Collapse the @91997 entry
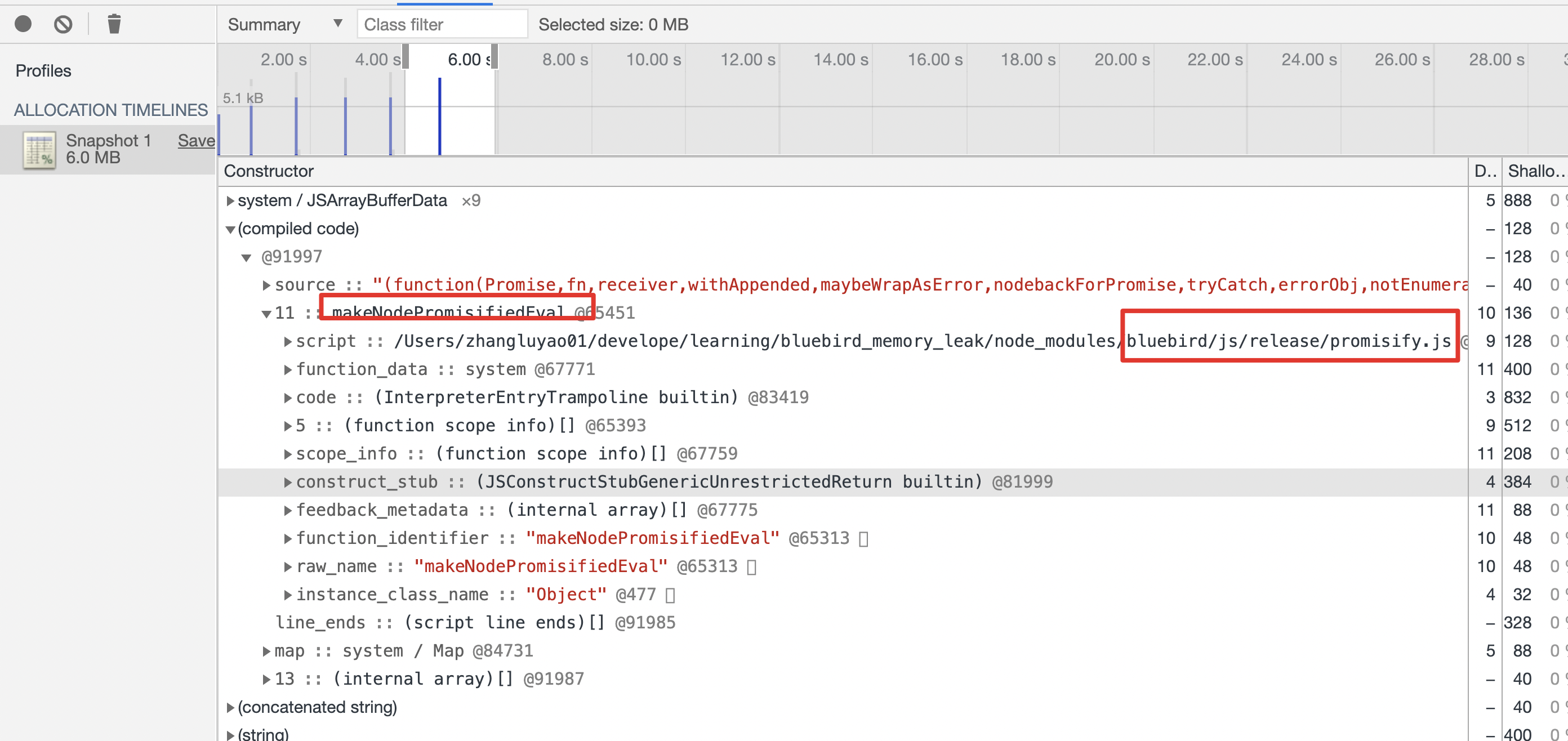 tap(247, 256)
